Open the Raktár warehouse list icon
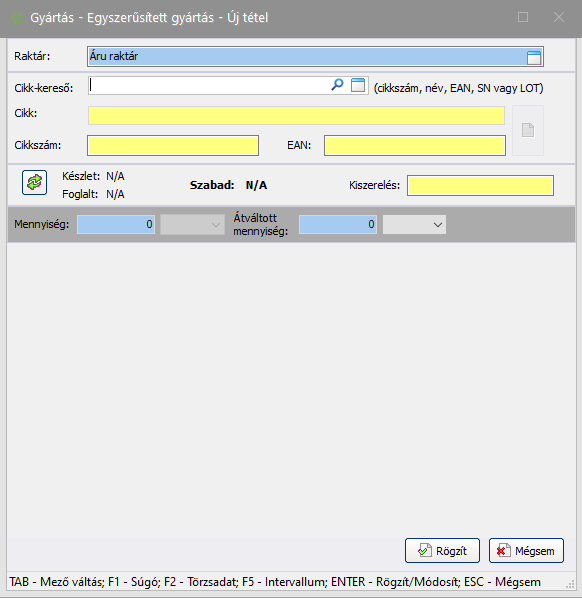Viewport: 582px width, 598px height. click(x=534, y=57)
